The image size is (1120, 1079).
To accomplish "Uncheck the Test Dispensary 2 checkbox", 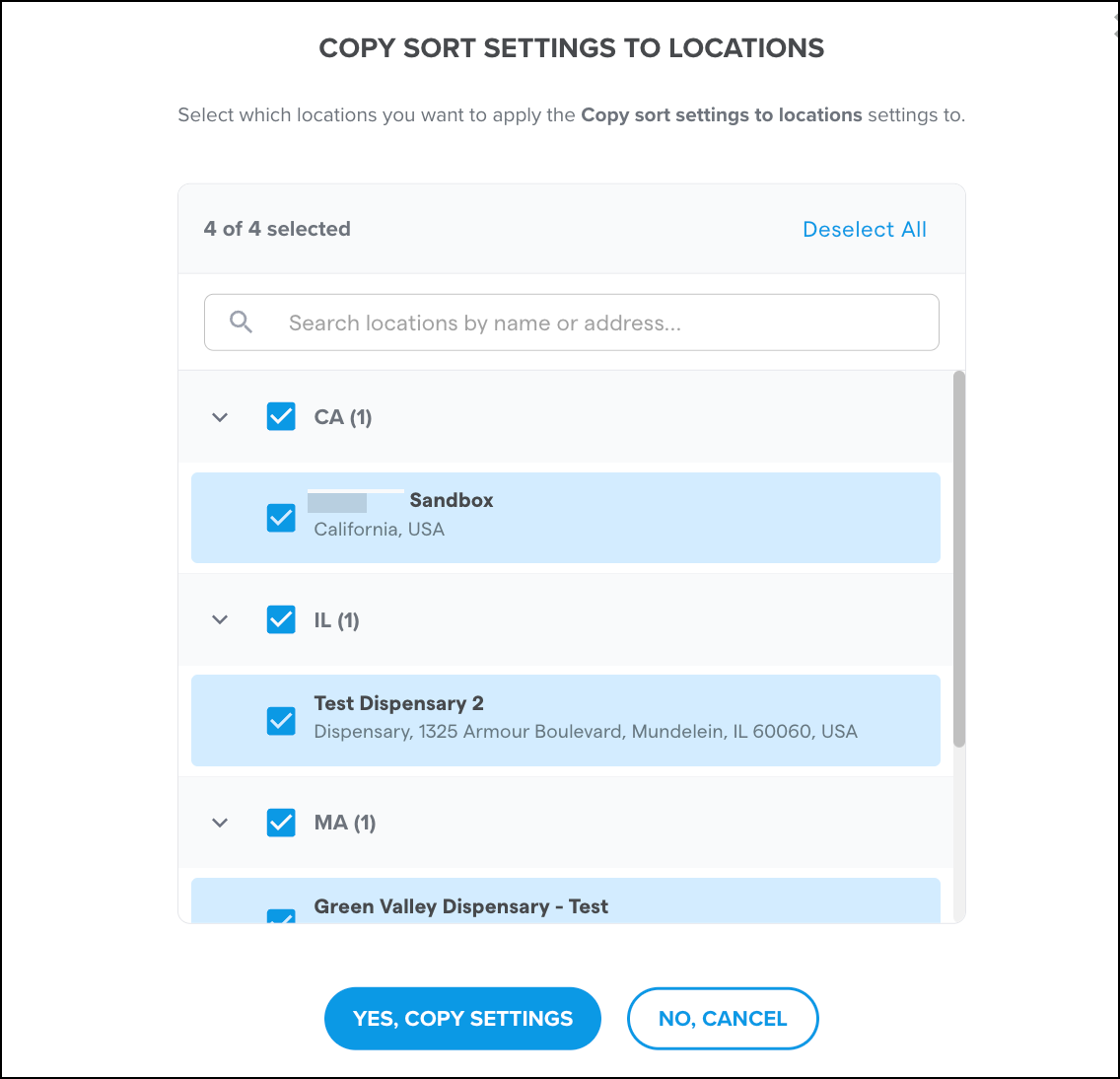I will coord(281,721).
